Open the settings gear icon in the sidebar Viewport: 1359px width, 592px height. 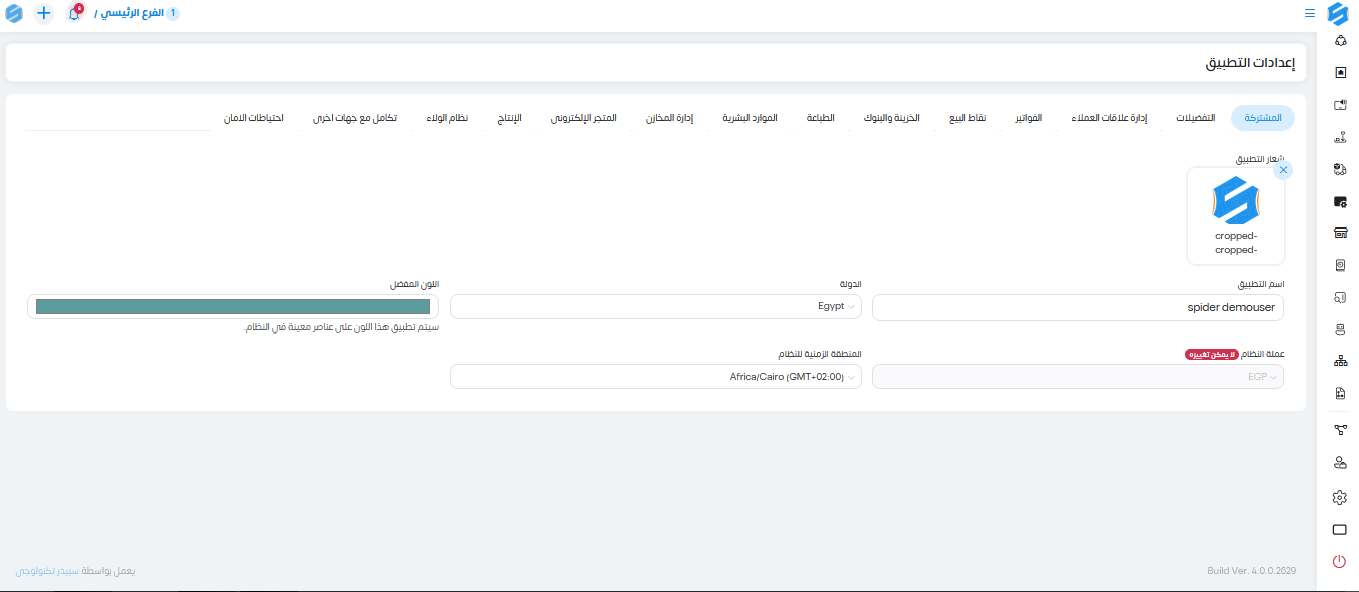1340,497
